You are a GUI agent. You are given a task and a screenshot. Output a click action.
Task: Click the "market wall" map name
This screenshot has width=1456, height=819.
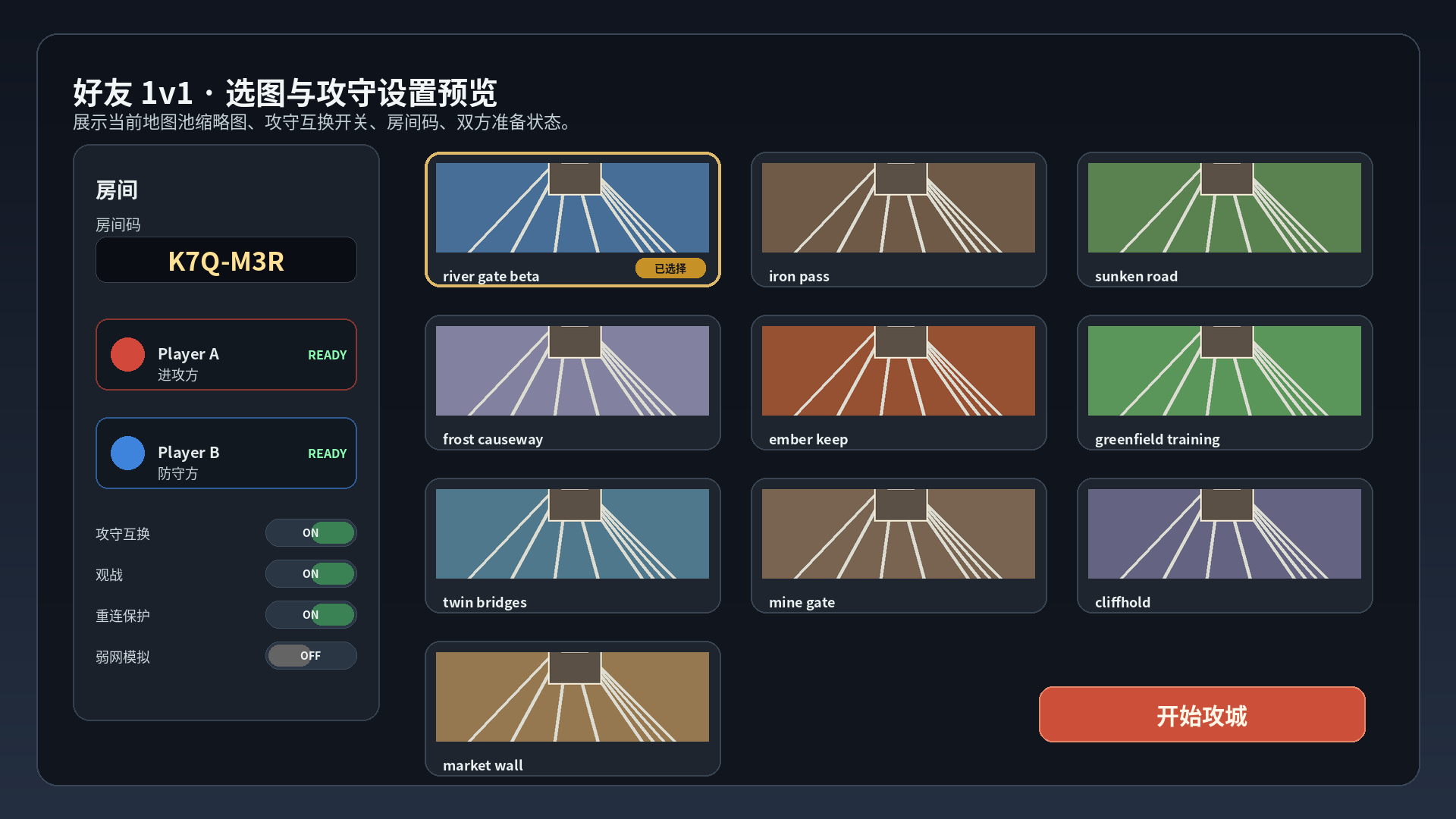tap(482, 765)
